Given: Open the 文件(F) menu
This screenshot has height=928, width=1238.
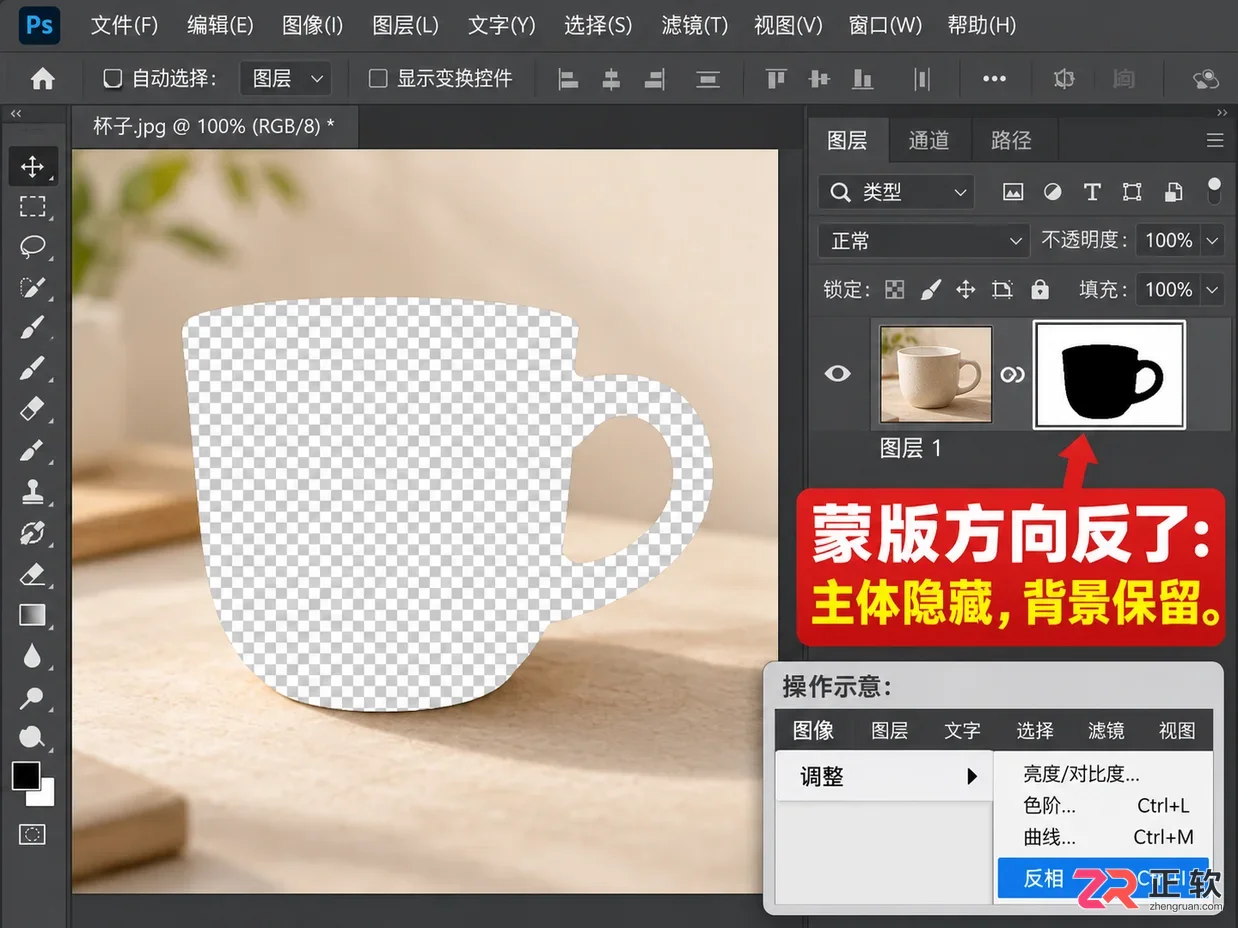Looking at the screenshot, I should [124, 25].
